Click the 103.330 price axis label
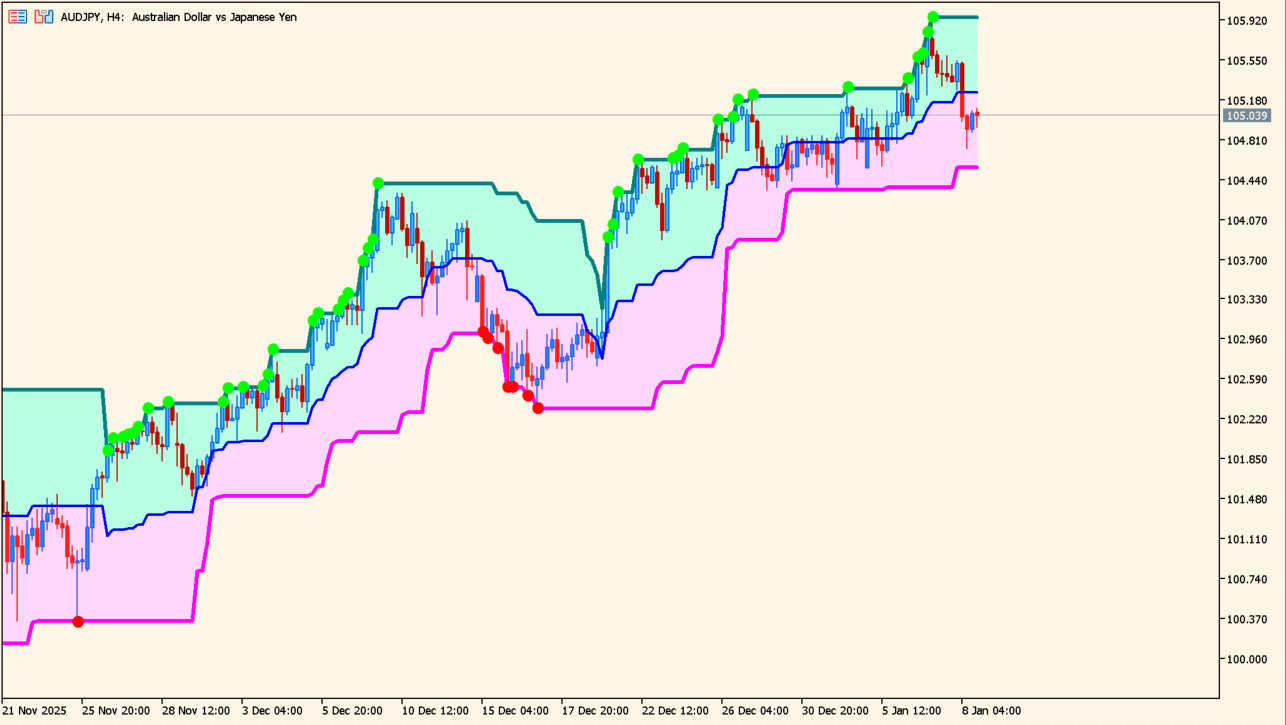 pos(1247,300)
